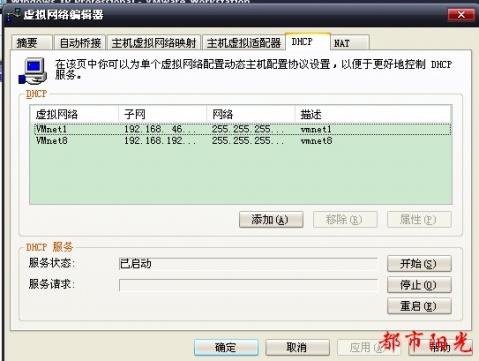Close the 虚拟网络编辑器 window
Image resolution: width=479 pixels, height=361 pixels.
pos(461,15)
